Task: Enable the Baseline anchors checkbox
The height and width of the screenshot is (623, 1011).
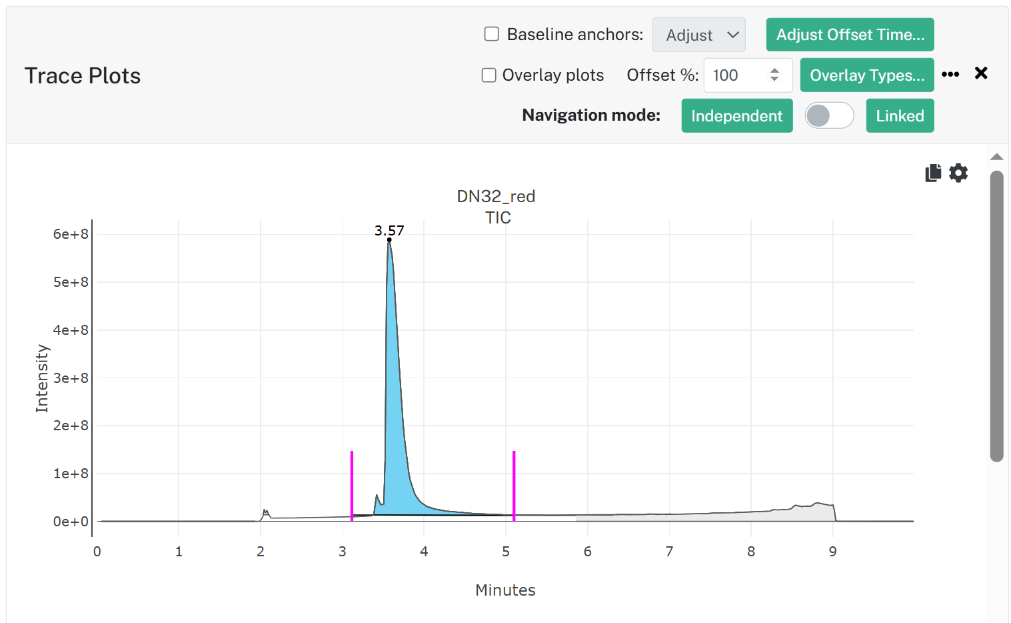Action: click(x=492, y=34)
